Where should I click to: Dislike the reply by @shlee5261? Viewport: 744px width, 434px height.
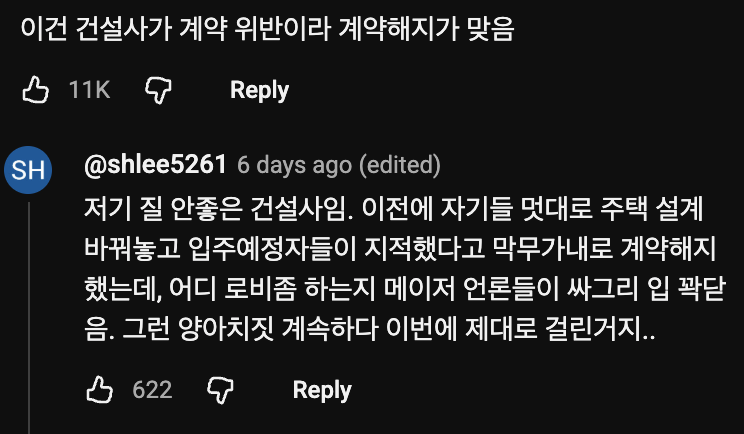point(221,390)
